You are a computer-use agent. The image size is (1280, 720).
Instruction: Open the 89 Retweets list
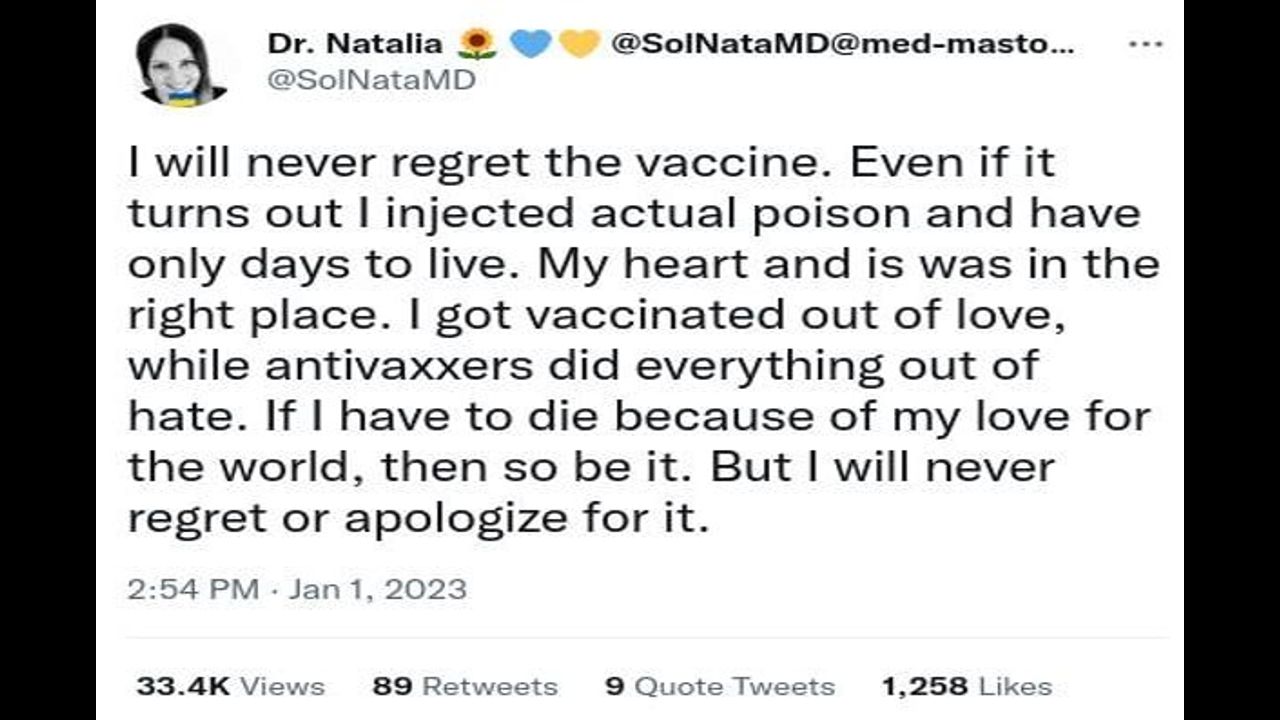pos(465,686)
